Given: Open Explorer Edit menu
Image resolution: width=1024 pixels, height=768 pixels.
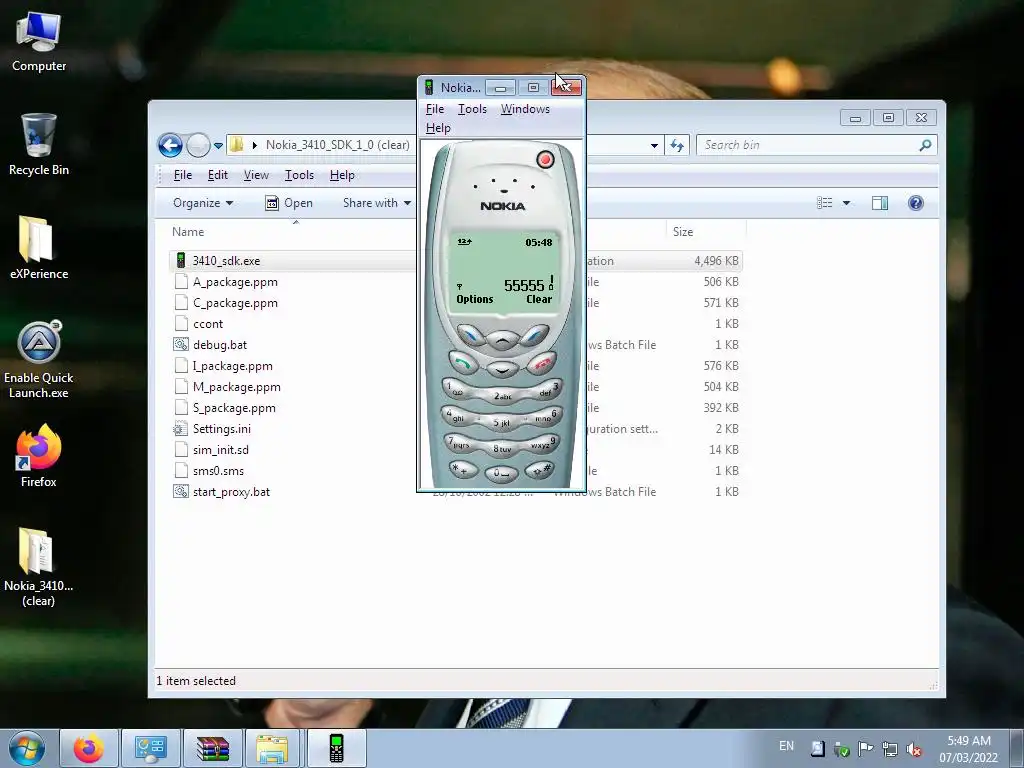Looking at the screenshot, I should click(217, 175).
